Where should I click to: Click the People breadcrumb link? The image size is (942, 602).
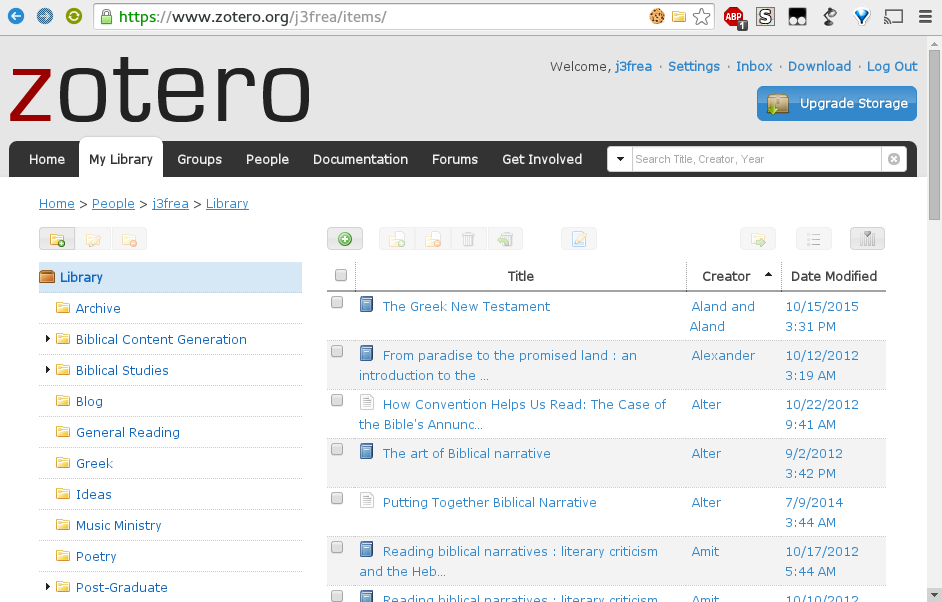pyautogui.click(x=113, y=204)
